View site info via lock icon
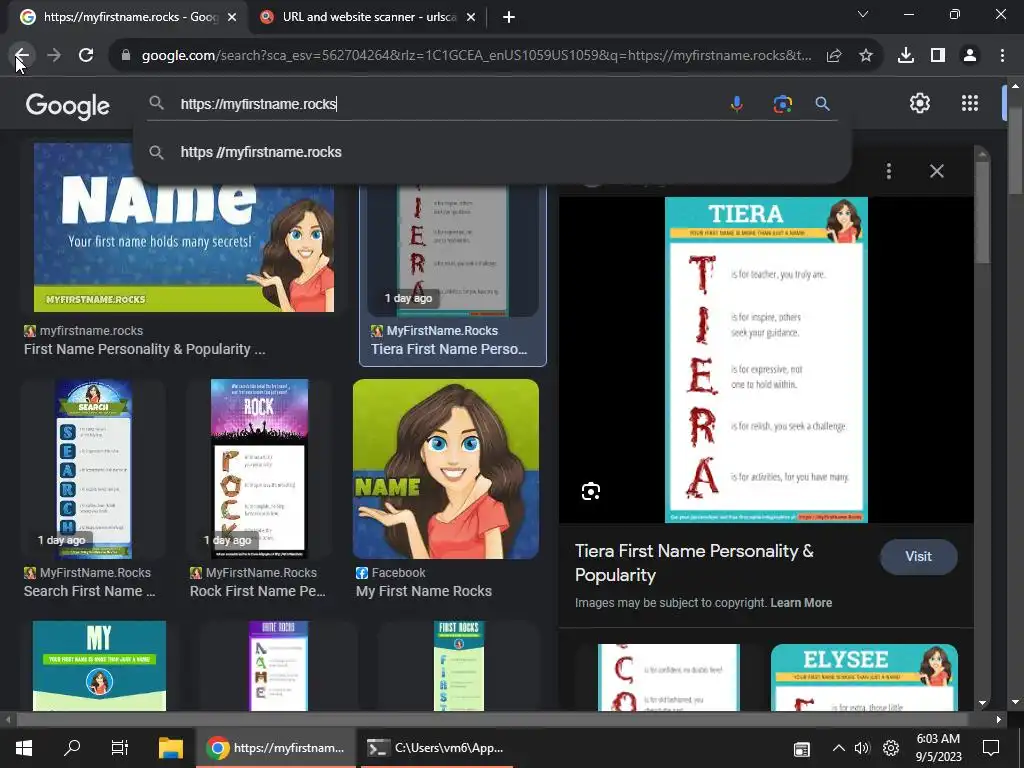Viewport: 1024px width, 768px height. [126, 56]
